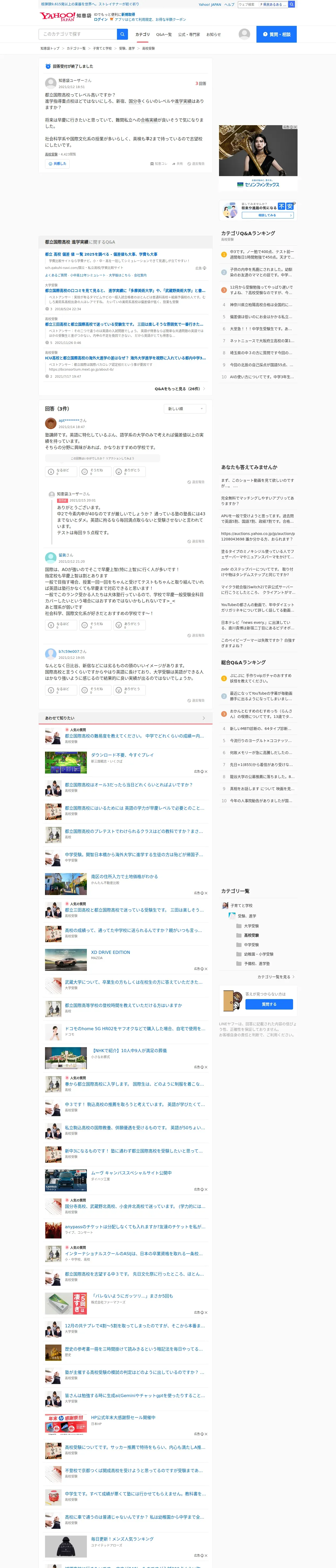Click ありがとう reaction on b7c59e007 answer
The height and width of the screenshot is (1568, 336).
129,690
